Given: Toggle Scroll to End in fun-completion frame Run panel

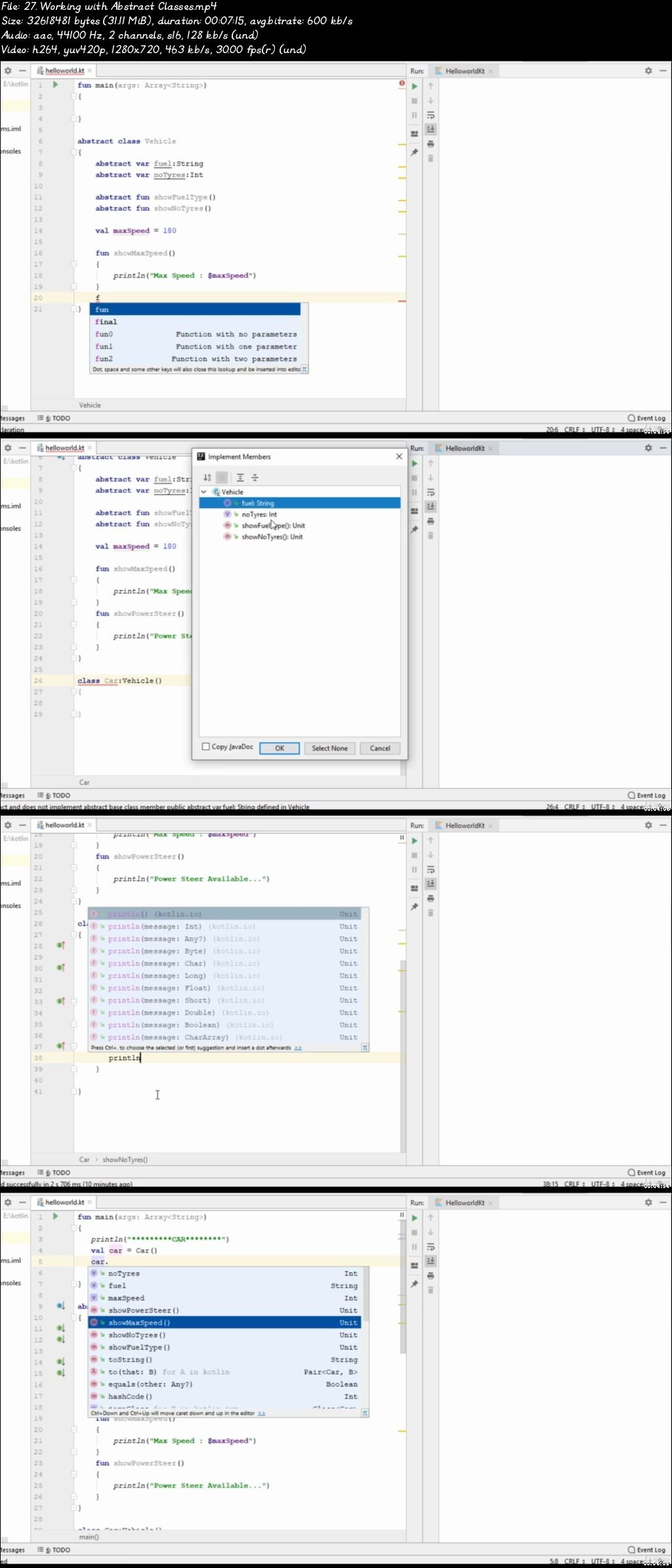Looking at the screenshot, I should click(x=430, y=129).
